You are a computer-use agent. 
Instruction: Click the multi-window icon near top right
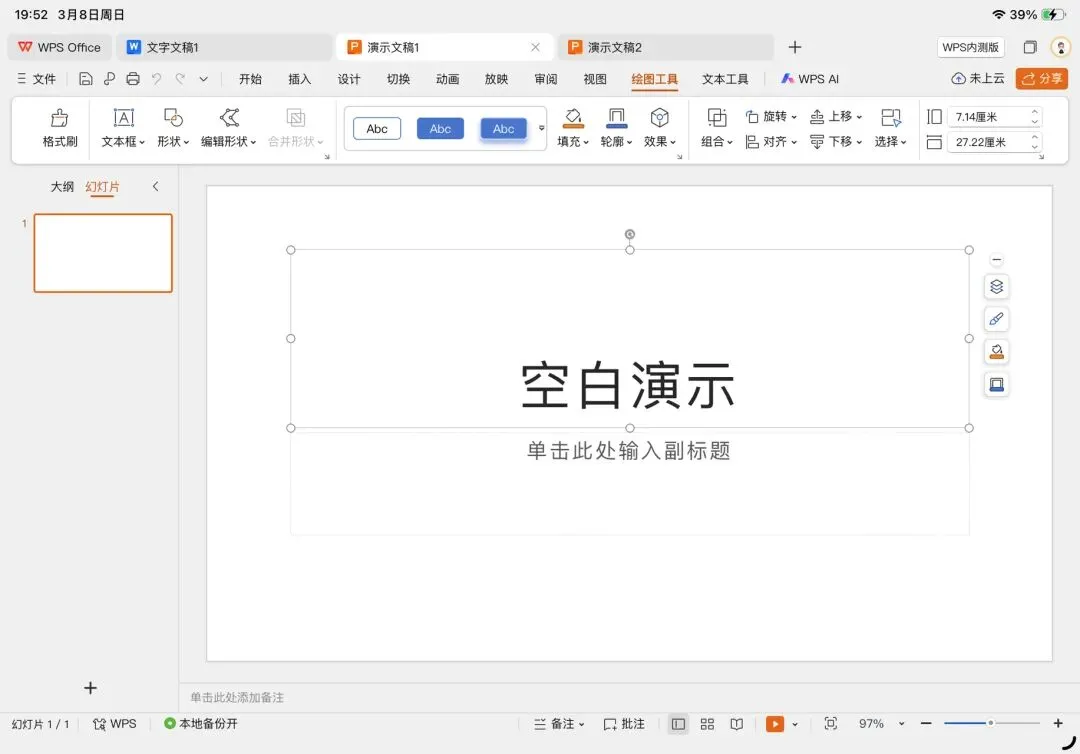pos(1030,47)
